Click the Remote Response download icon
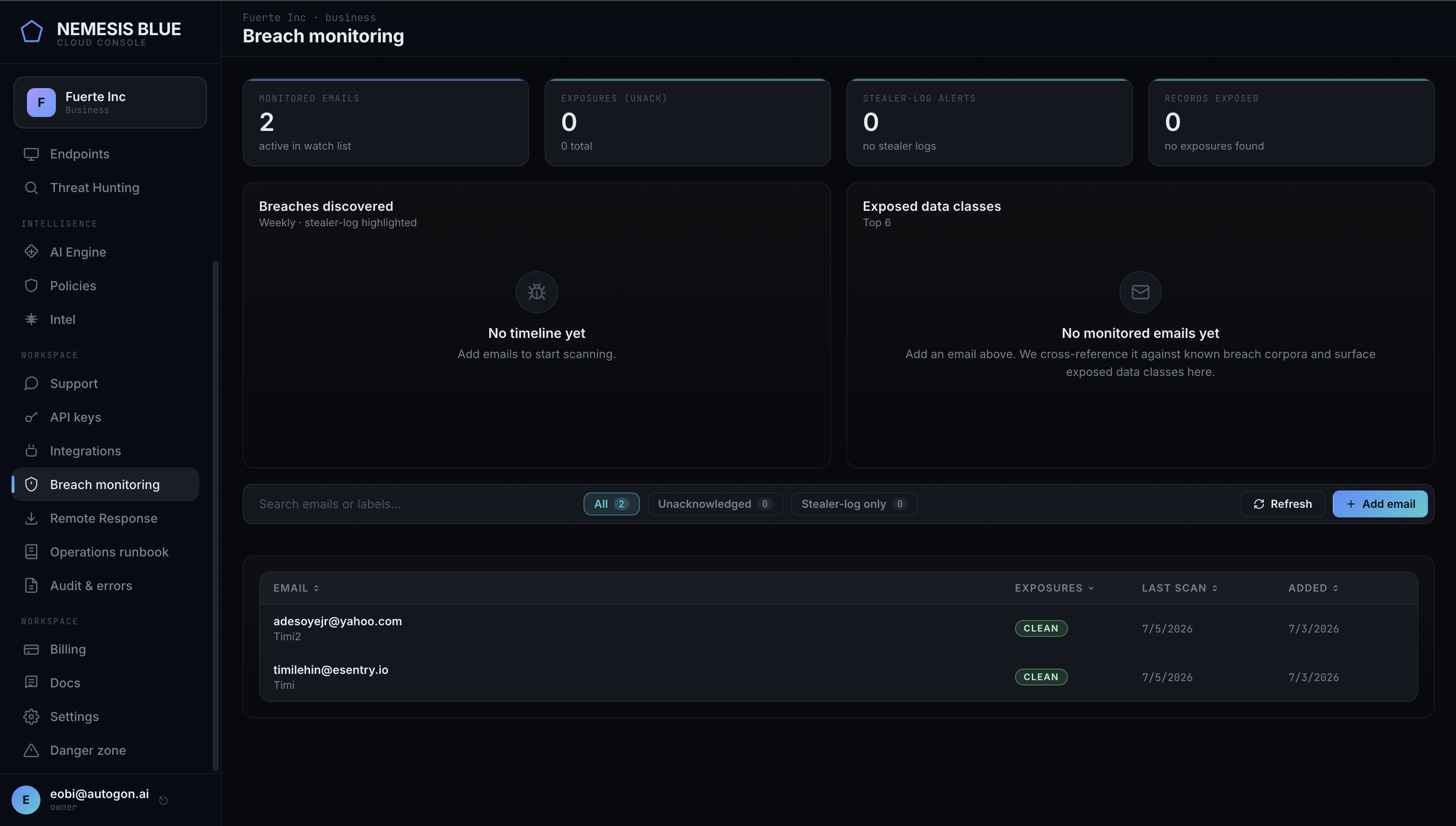This screenshot has height=826, width=1456. coord(31,518)
